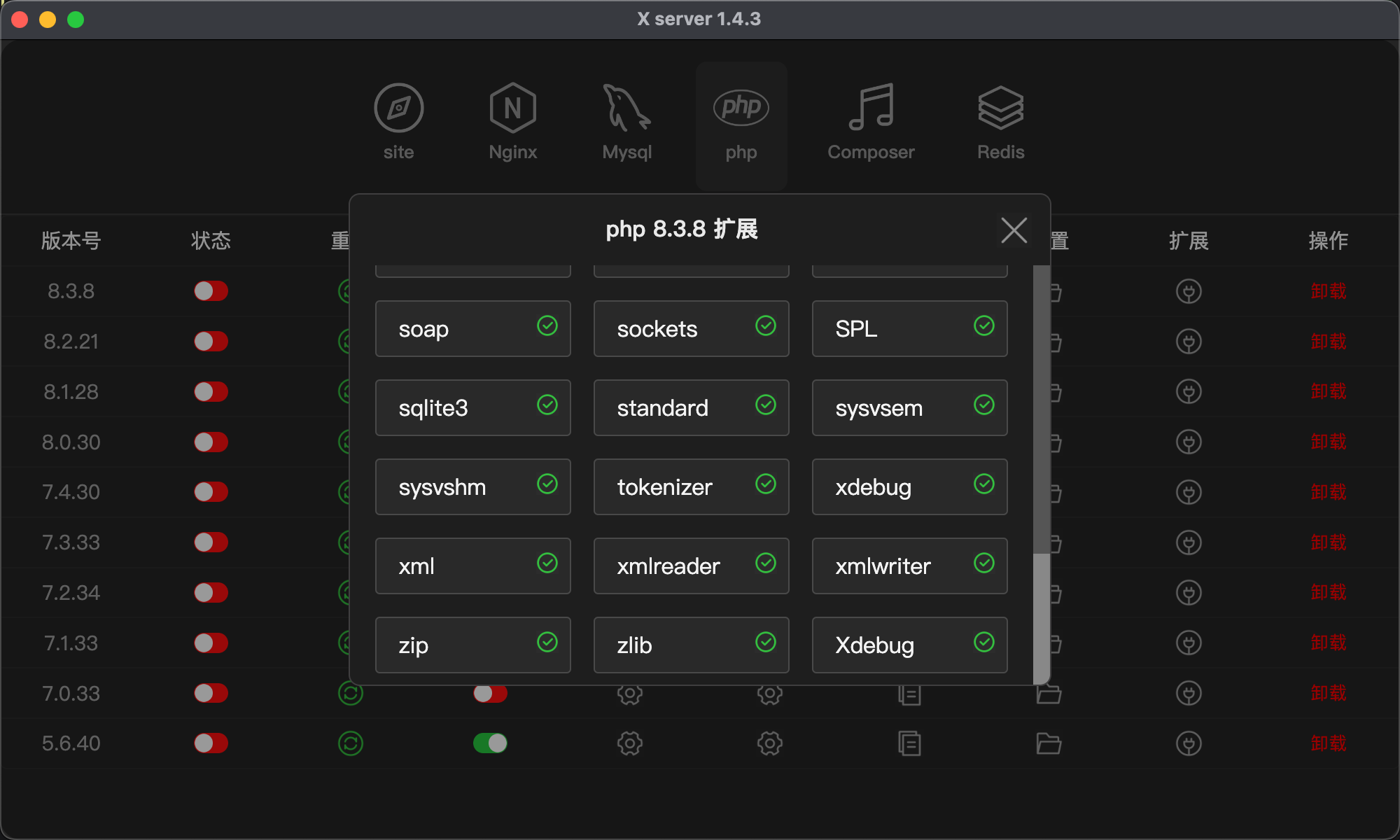1400x840 pixels.
Task: Open extensions plug icon for PHP 7.0.33
Action: point(1189,694)
